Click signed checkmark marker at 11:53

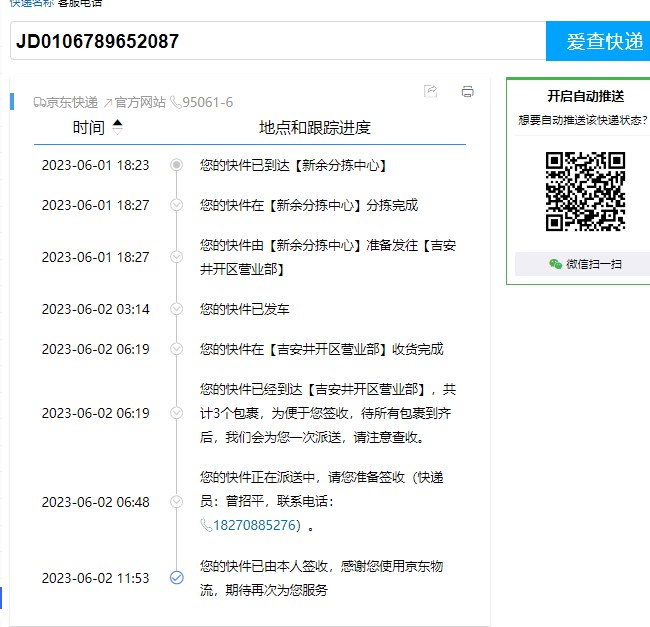pyautogui.click(x=177, y=578)
